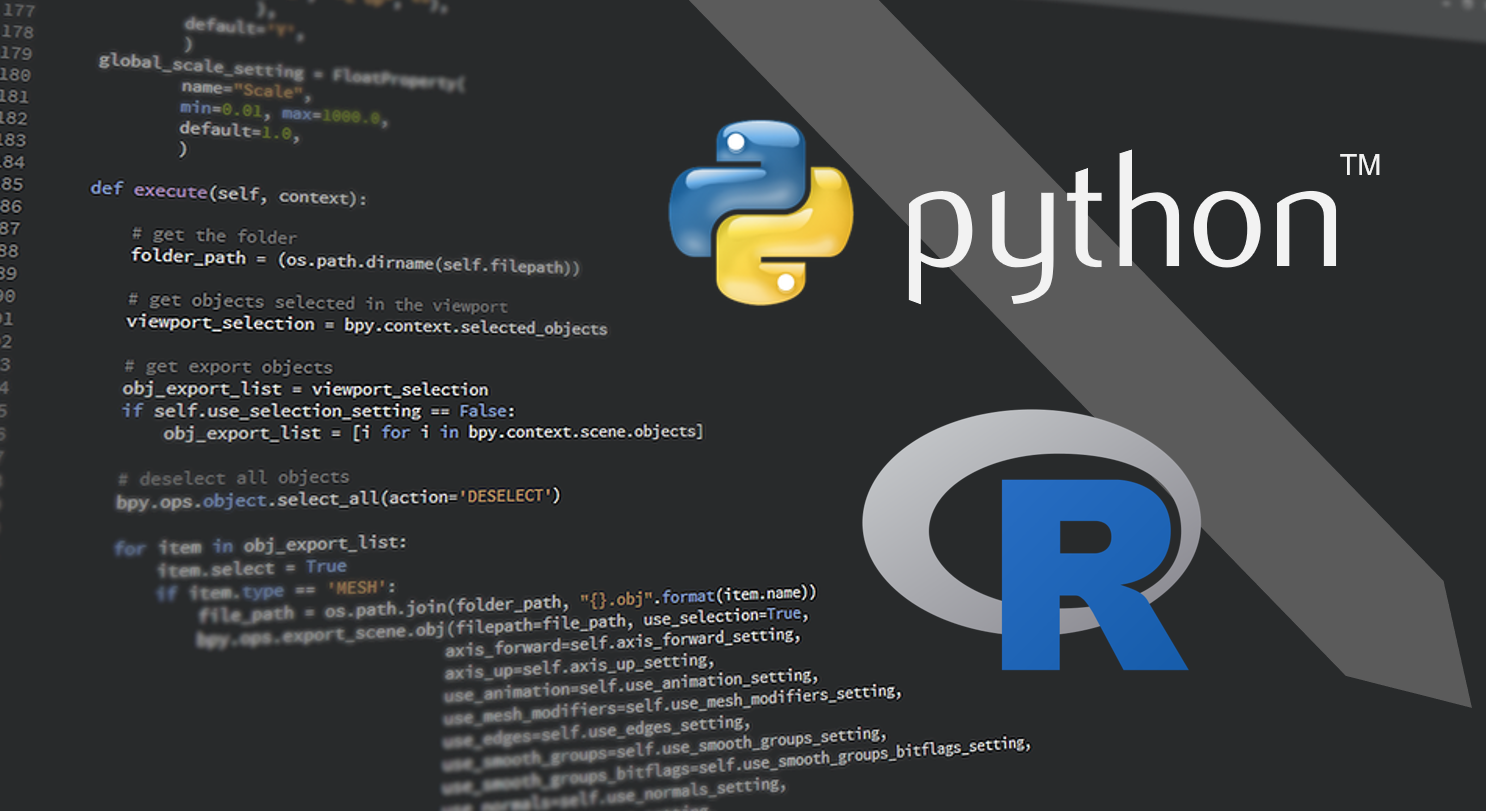Click the "min=0.01, max=1000.0," line
Image resolution: width=1486 pixels, height=811 pixels.
click(x=284, y=112)
